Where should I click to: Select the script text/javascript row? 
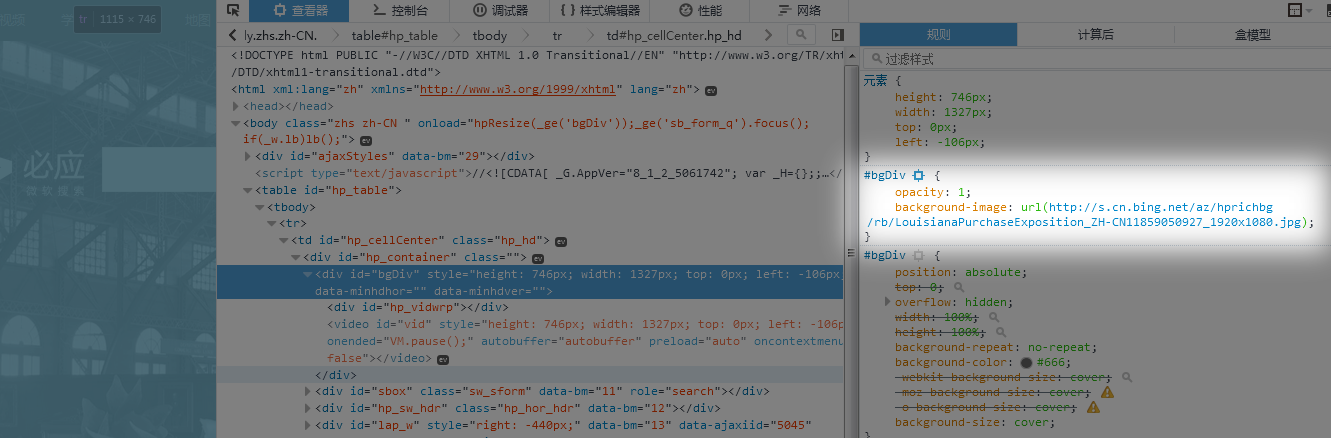530,173
